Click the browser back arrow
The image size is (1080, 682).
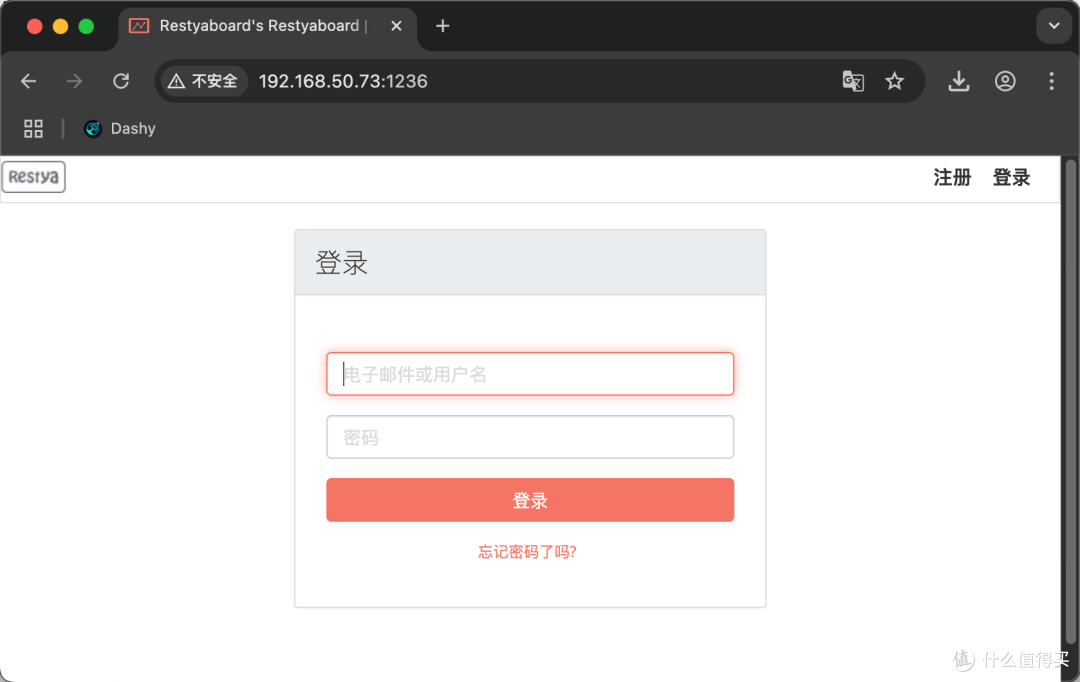[28, 81]
